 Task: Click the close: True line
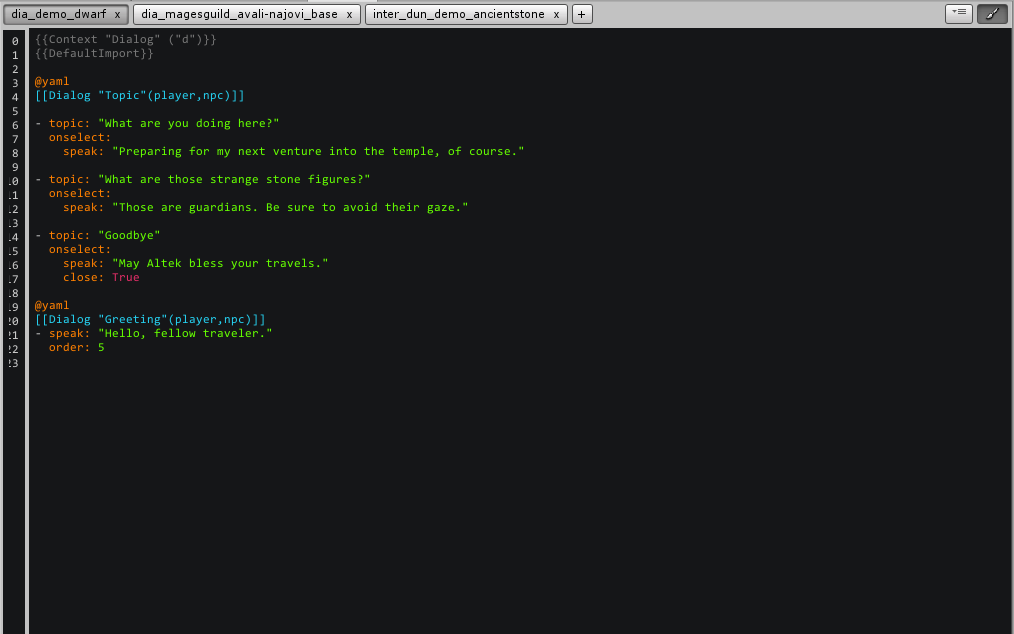tap(101, 278)
